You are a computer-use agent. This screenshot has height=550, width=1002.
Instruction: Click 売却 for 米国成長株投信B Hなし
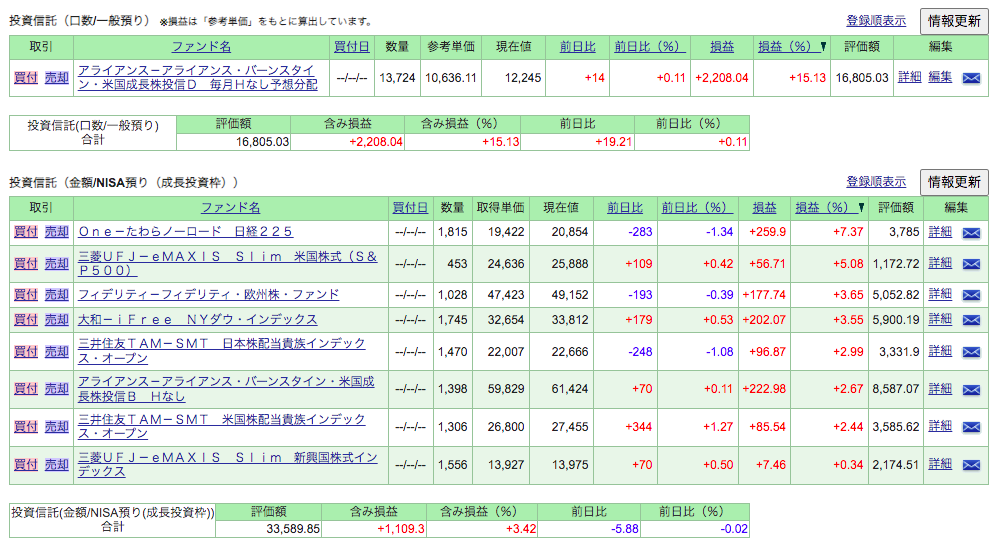[x=56, y=388]
